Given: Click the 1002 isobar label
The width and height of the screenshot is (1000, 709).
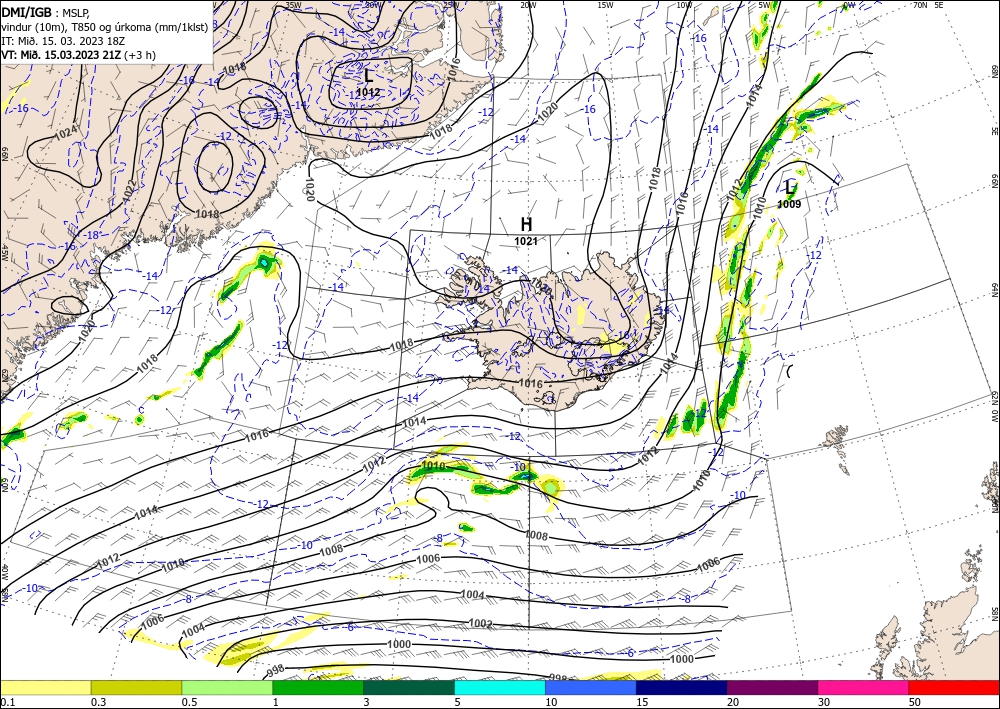Looking at the screenshot, I should coord(480,623).
